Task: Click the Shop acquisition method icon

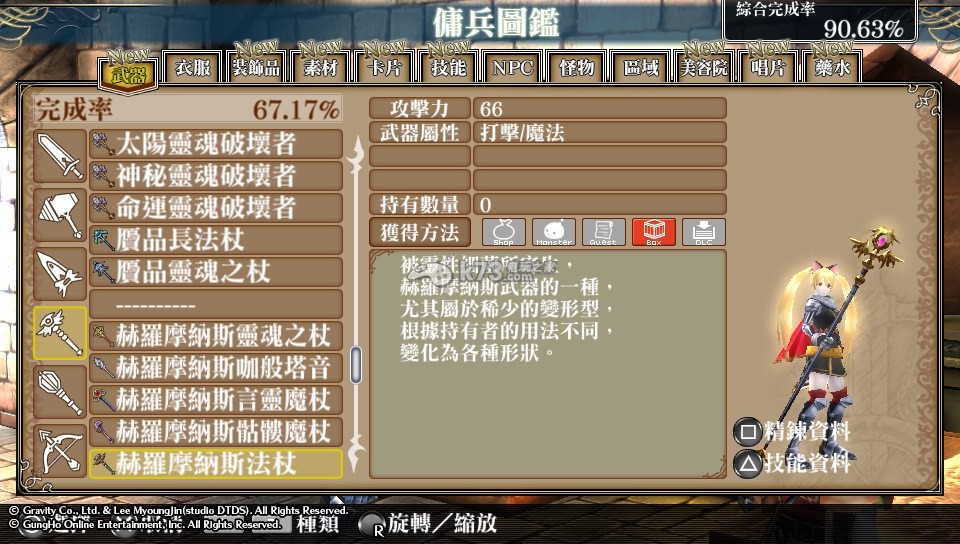Action: click(503, 232)
